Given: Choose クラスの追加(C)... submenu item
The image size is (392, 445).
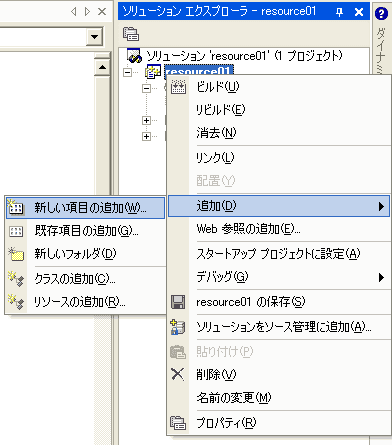Looking at the screenshot, I should [85, 279].
